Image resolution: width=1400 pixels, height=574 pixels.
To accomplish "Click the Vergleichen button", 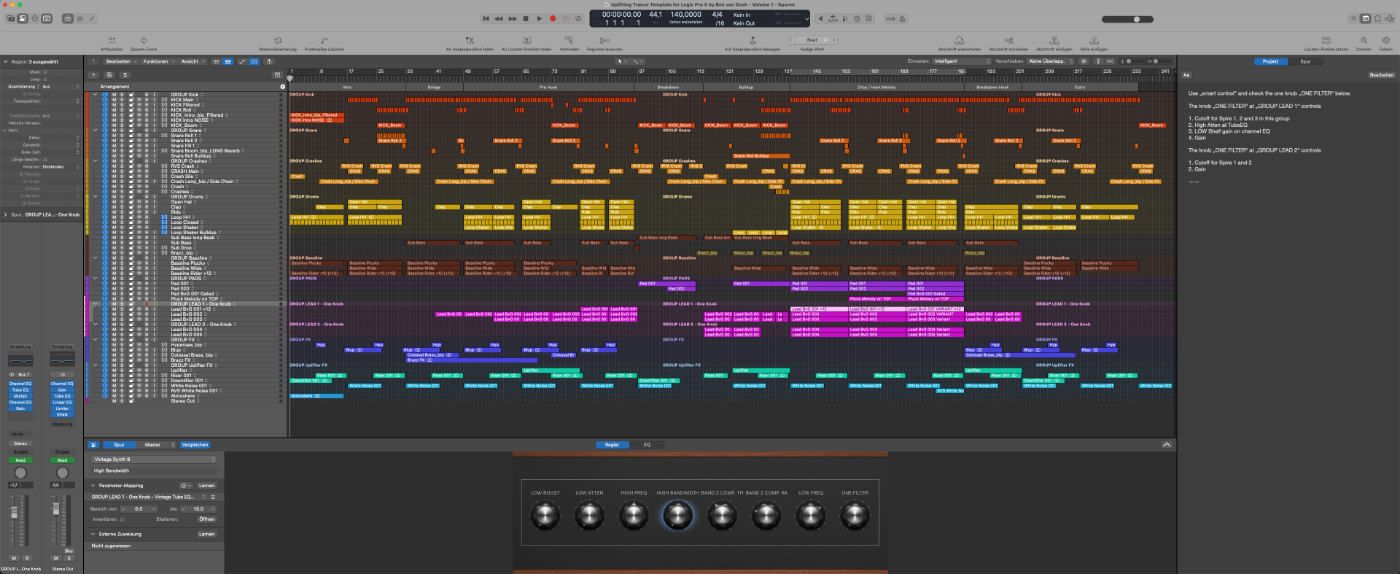I will [x=194, y=445].
